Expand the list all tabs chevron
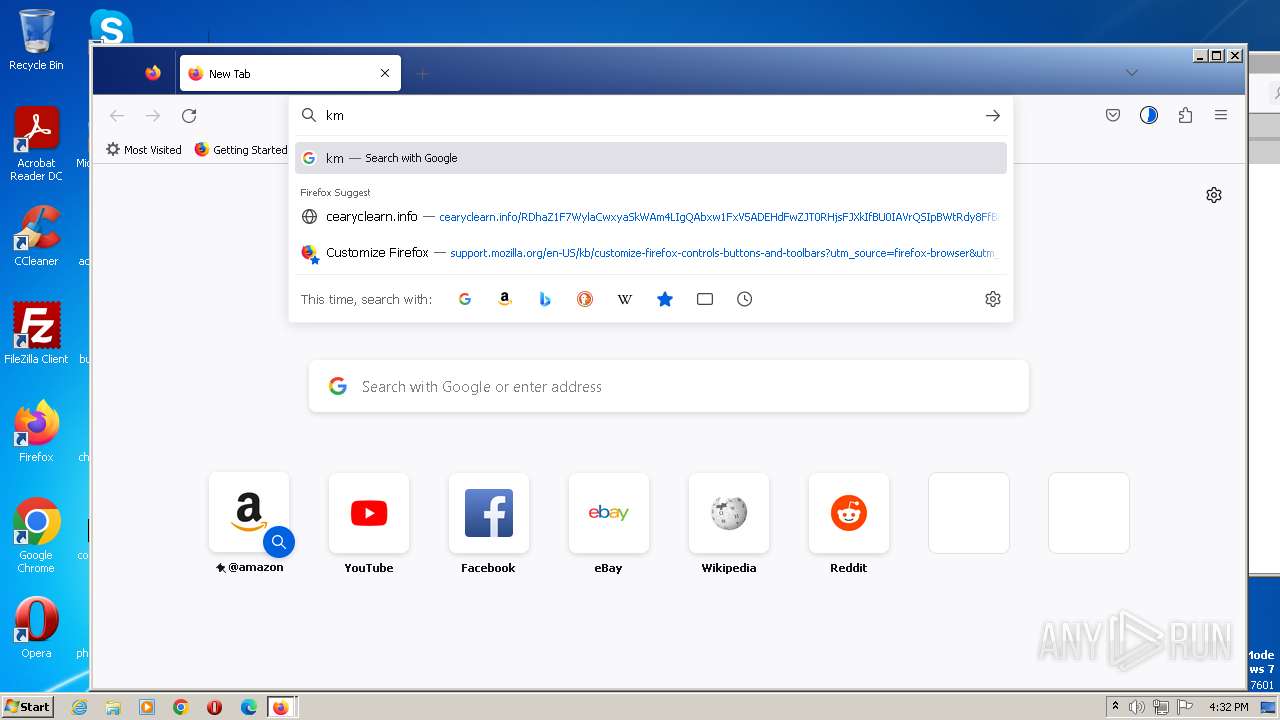This screenshot has width=1280, height=720. point(1132,73)
